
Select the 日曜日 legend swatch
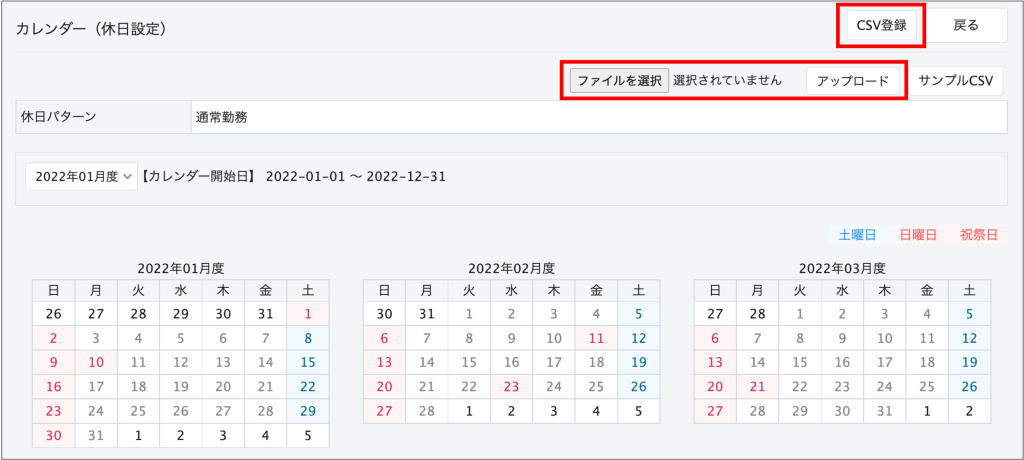(x=917, y=235)
